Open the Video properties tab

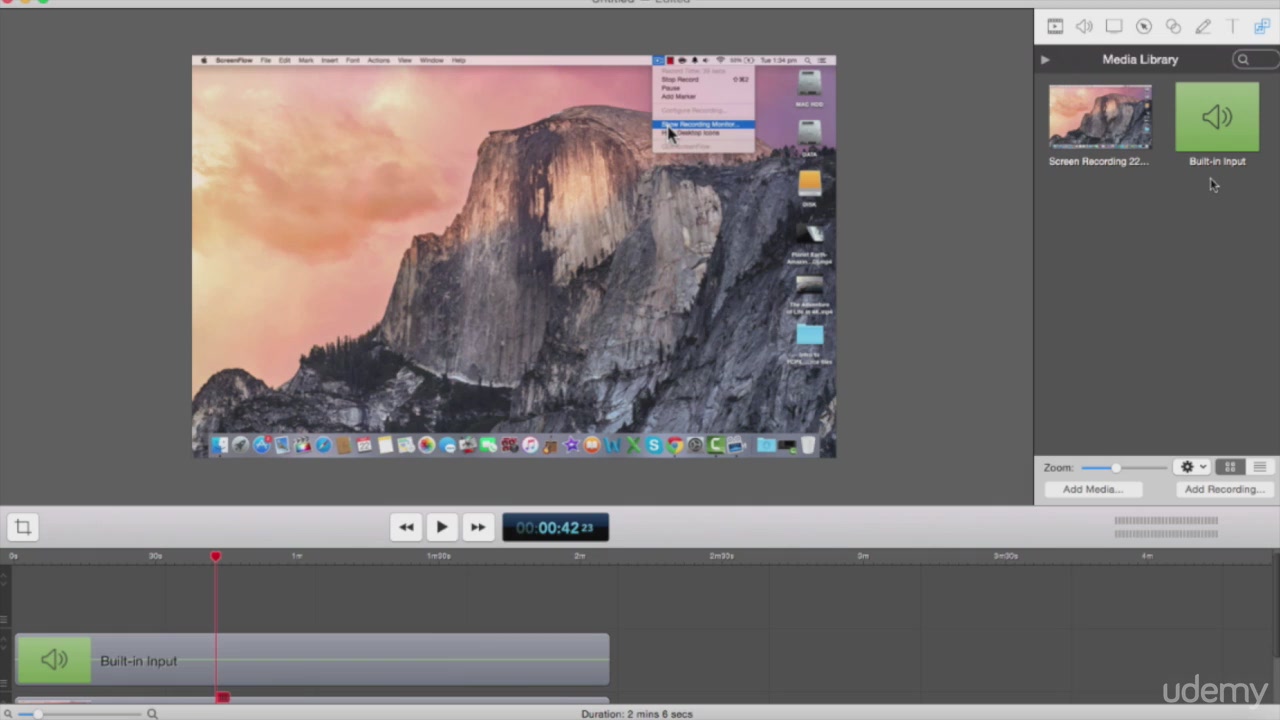pyautogui.click(x=1055, y=27)
